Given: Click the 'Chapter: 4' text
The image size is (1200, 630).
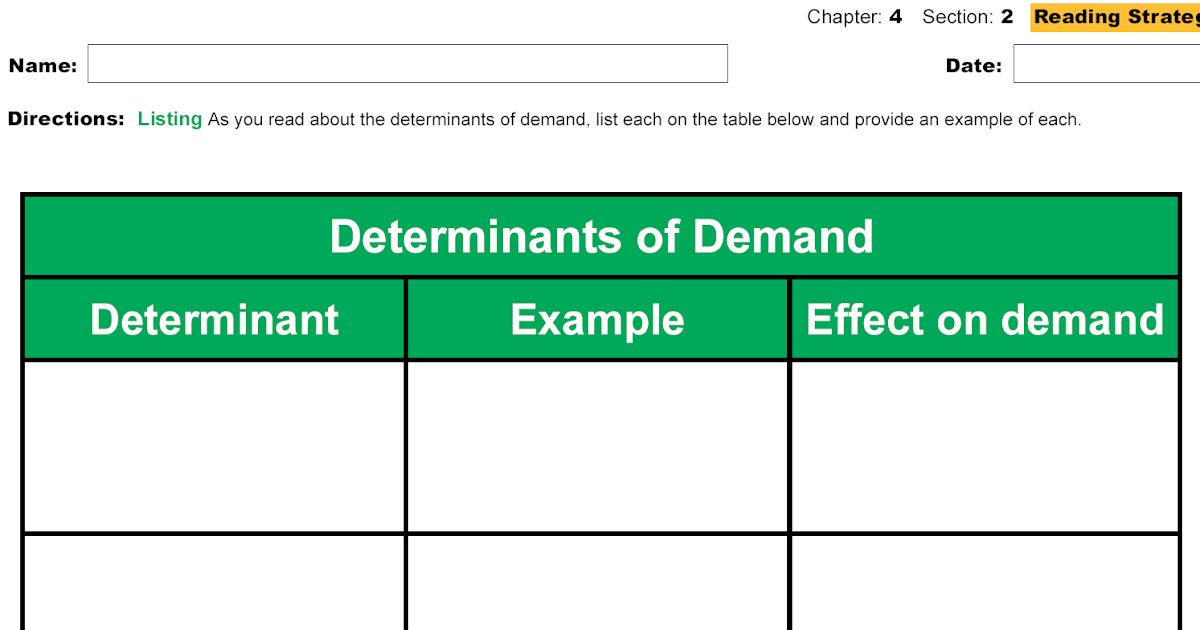Looking at the screenshot, I should click(x=855, y=17).
